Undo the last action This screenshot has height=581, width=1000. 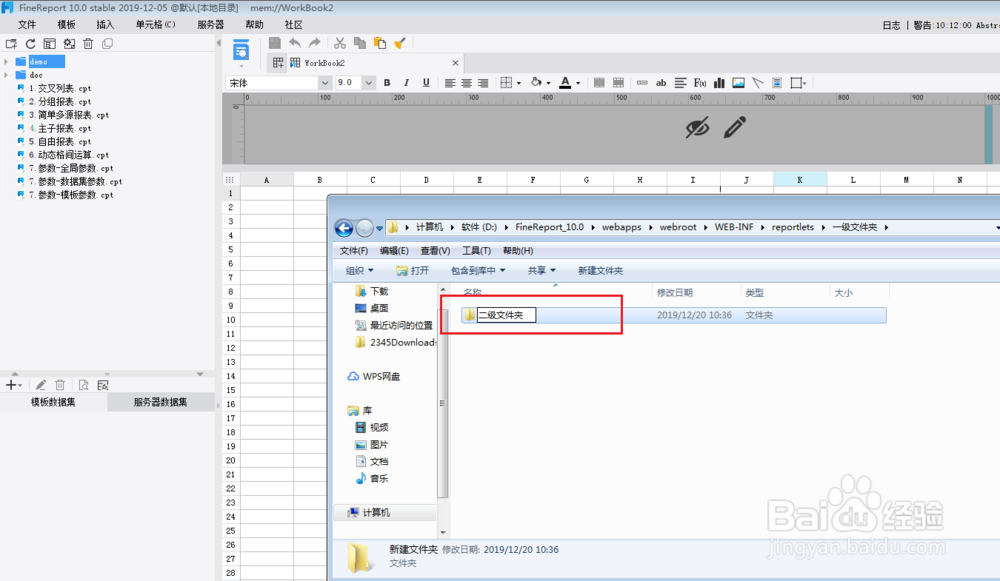click(x=295, y=43)
